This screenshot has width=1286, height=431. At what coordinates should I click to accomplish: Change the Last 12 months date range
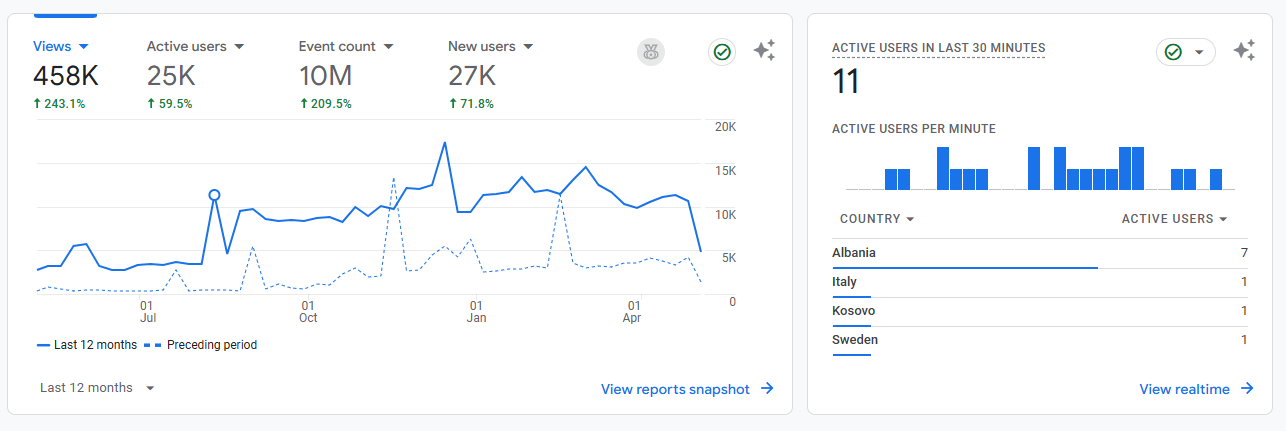(97, 388)
